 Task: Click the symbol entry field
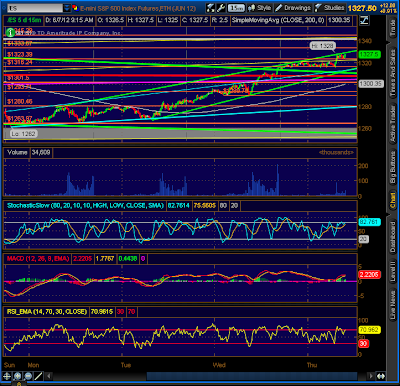[35, 8]
